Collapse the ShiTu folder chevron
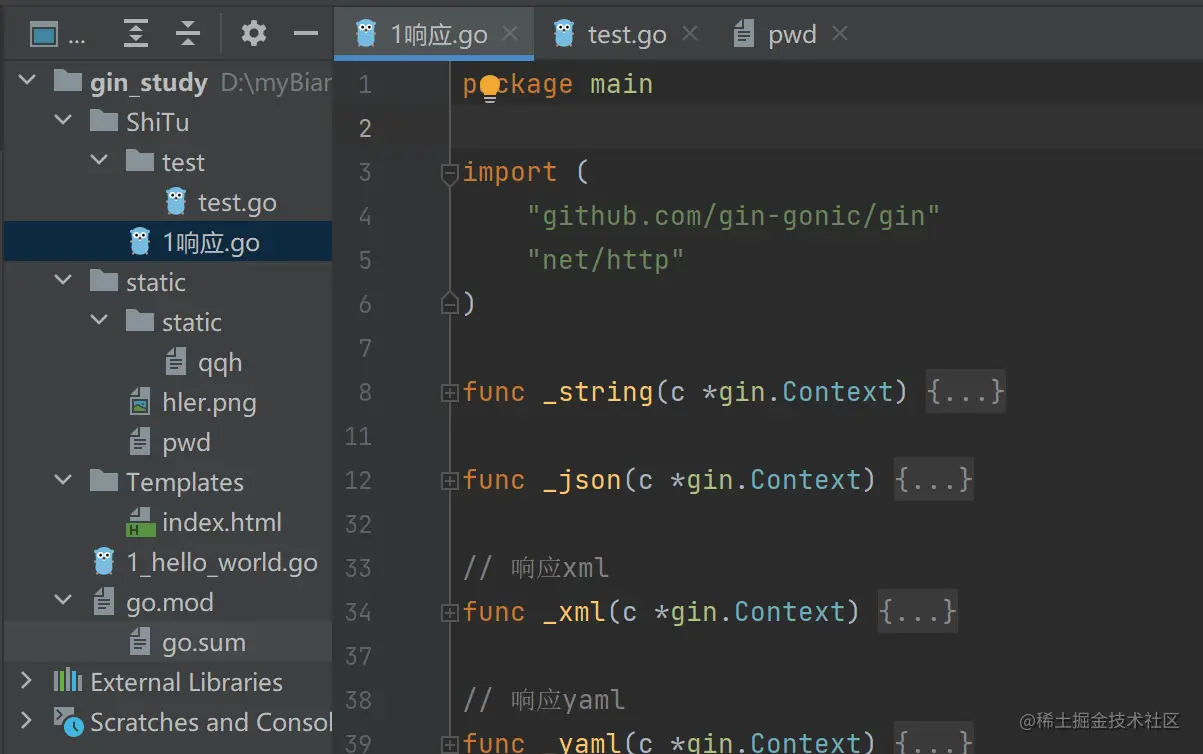1203x754 pixels. (x=63, y=122)
